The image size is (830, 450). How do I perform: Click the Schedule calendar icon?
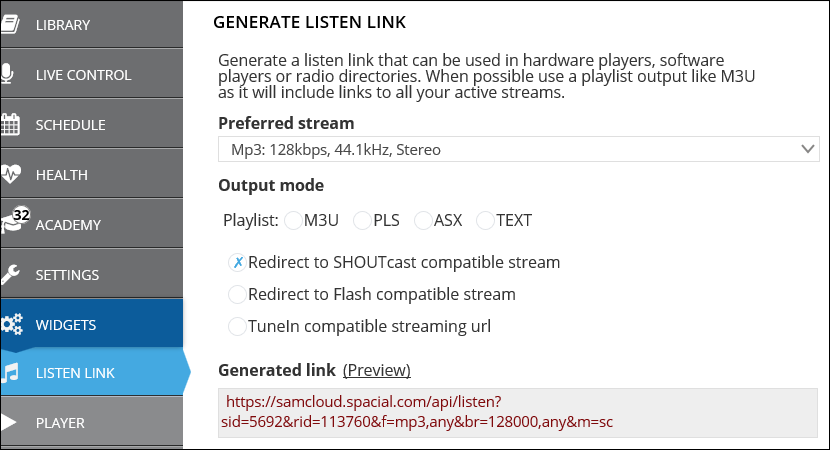[x=10, y=124]
